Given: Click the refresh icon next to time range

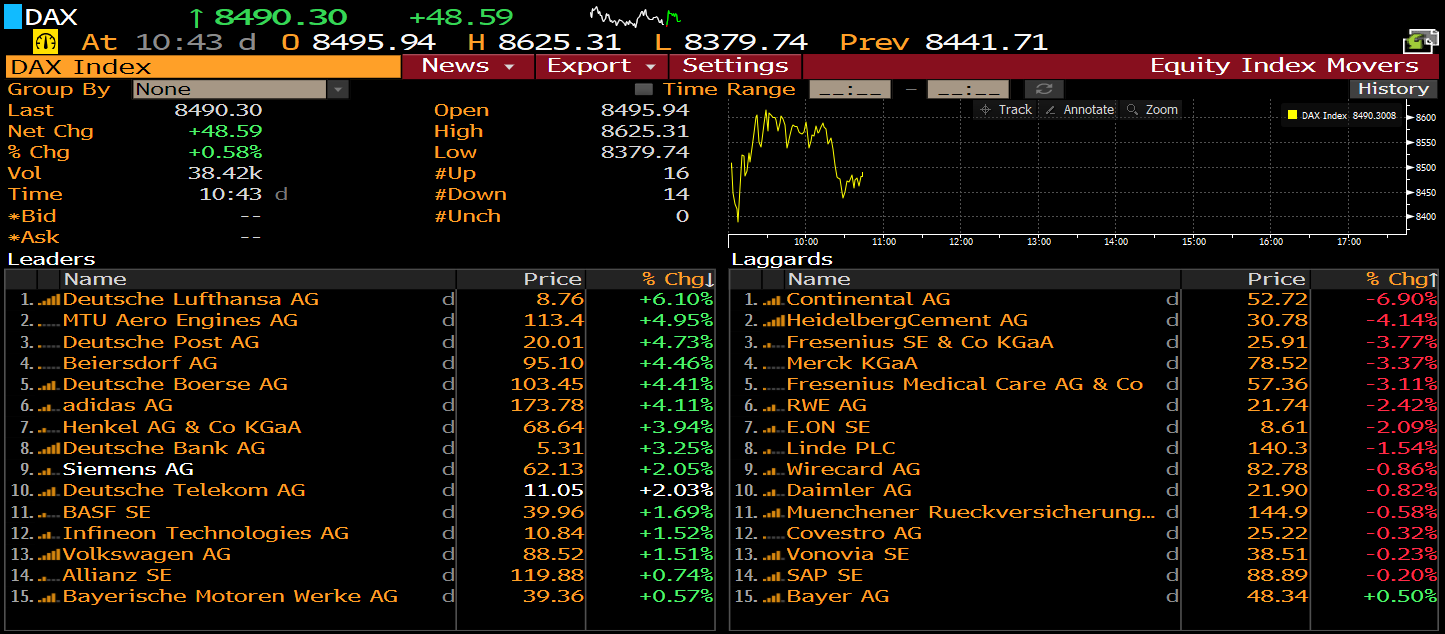Looking at the screenshot, I should pos(1043,89).
